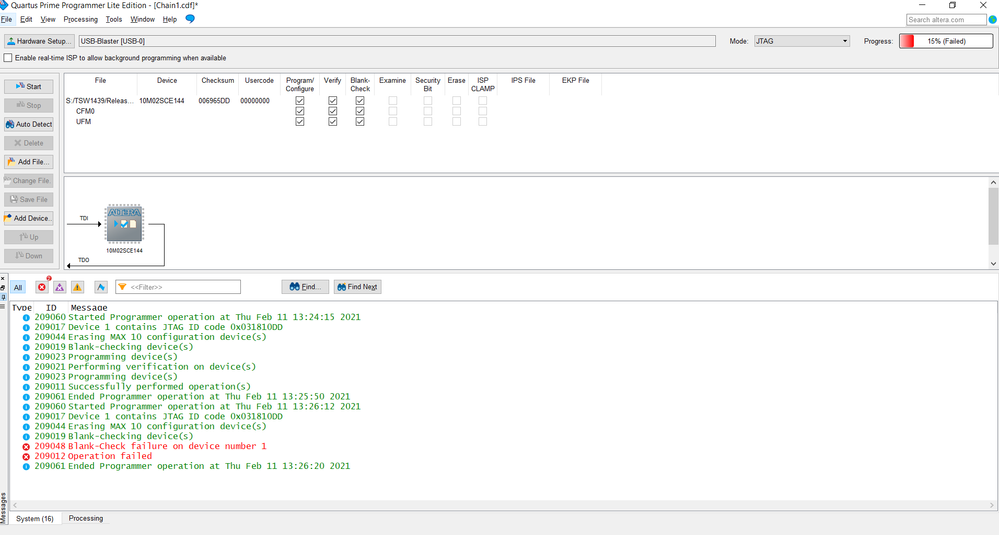Toggle the critical warning messages filter icon
This screenshot has width=999, height=535.
(59, 287)
